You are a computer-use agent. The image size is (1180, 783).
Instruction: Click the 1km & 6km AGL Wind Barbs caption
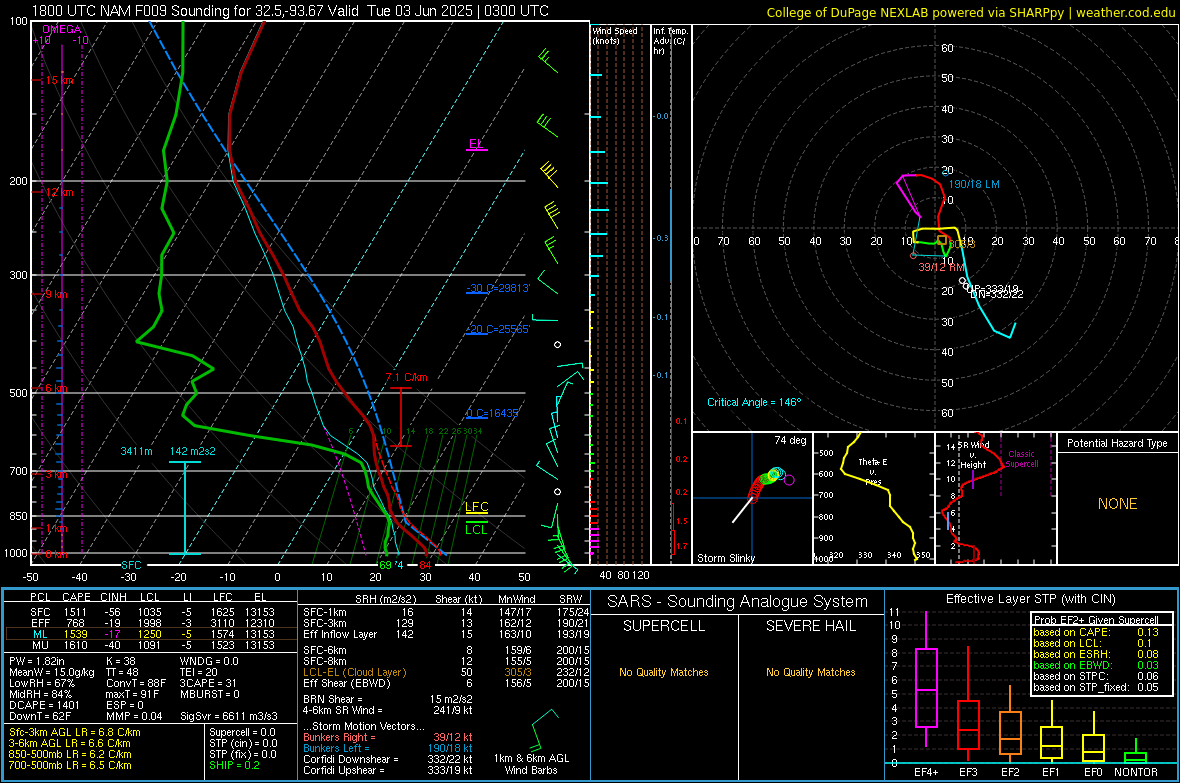tap(531, 765)
